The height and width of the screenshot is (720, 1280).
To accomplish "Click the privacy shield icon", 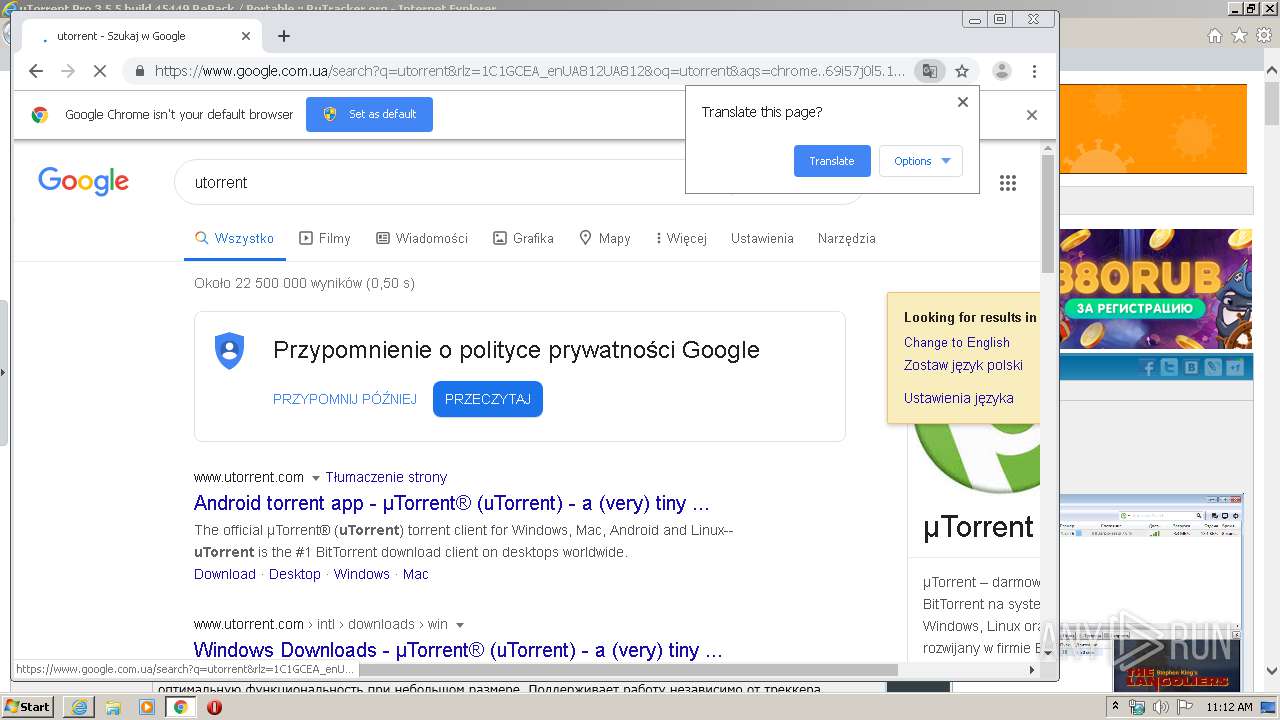I will (x=230, y=351).
